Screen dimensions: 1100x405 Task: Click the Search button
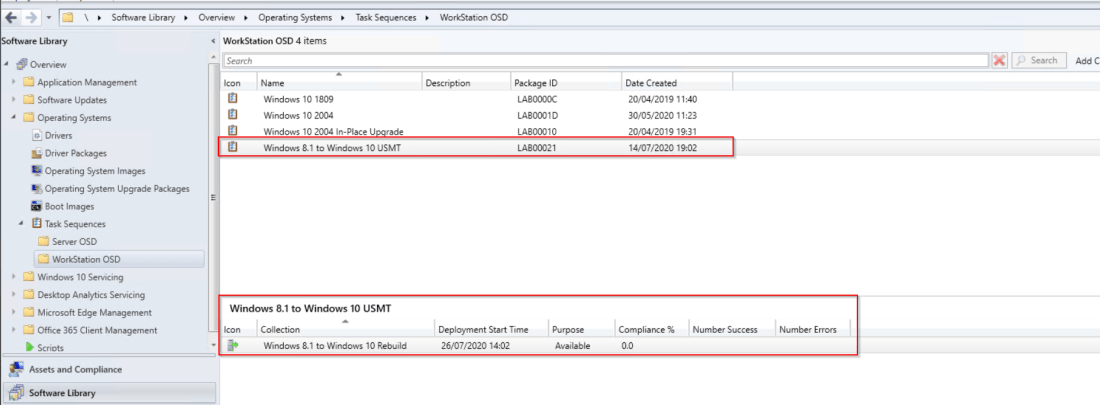pos(1037,61)
